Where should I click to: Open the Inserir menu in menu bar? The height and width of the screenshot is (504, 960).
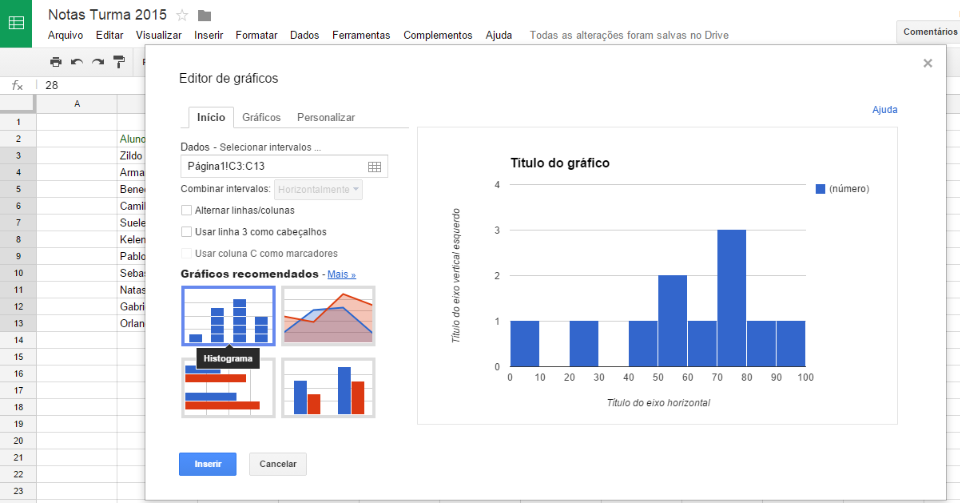click(x=209, y=35)
